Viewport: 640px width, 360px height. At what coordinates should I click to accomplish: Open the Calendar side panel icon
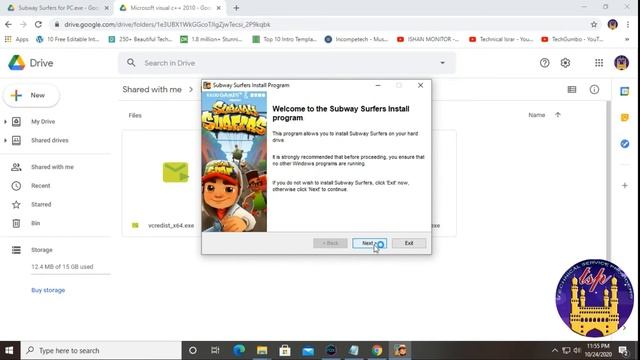pos(624,91)
